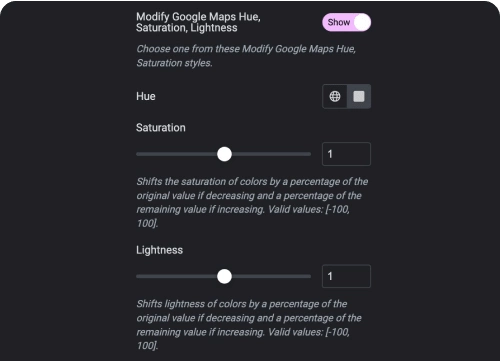Viewport: 500px width, 361px height.
Task: Click the Hue label
Action: pyautogui.click(x=146, y=96)
